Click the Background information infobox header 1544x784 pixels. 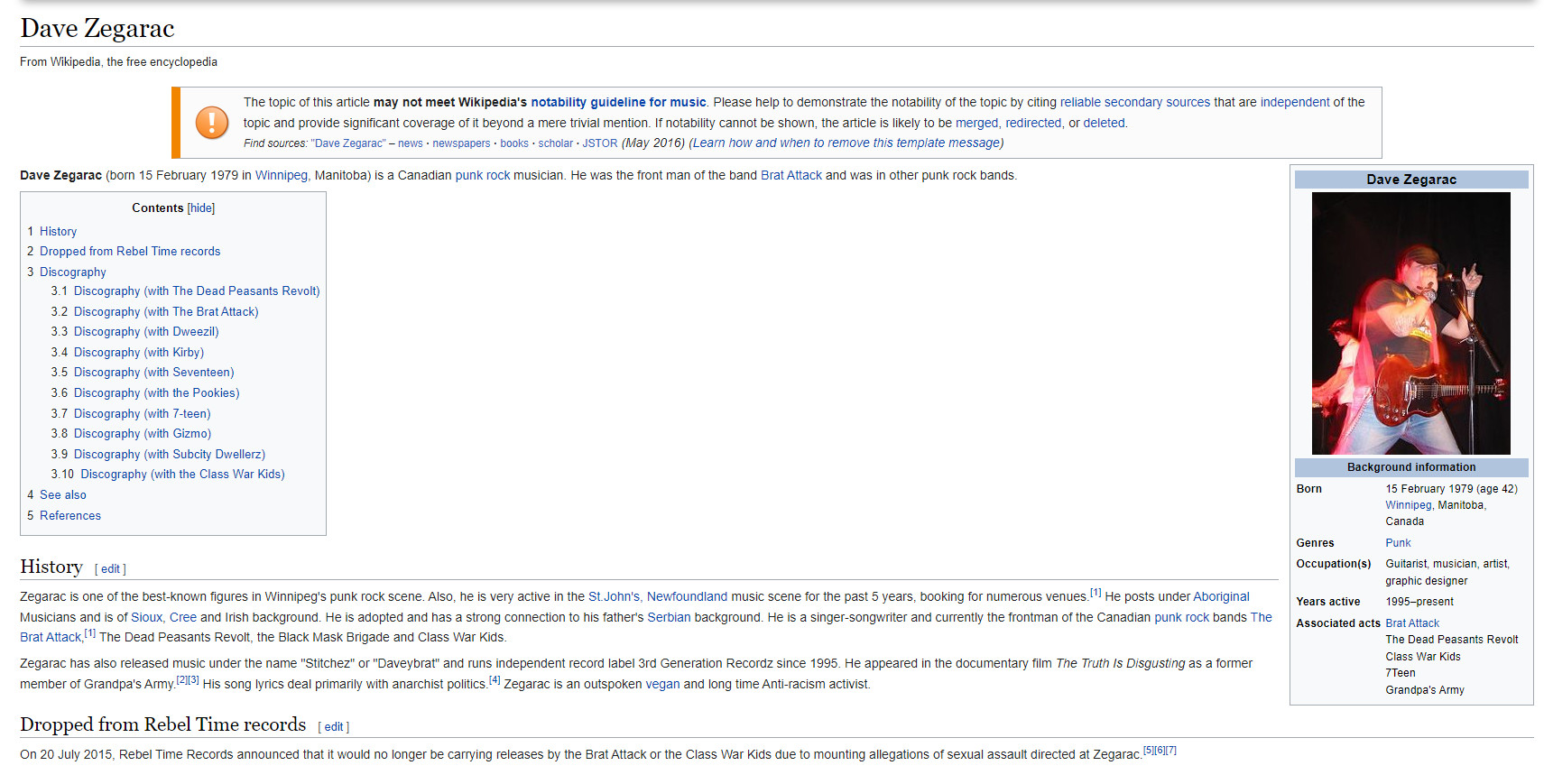pyautogui.click(x=1411, y=467)
